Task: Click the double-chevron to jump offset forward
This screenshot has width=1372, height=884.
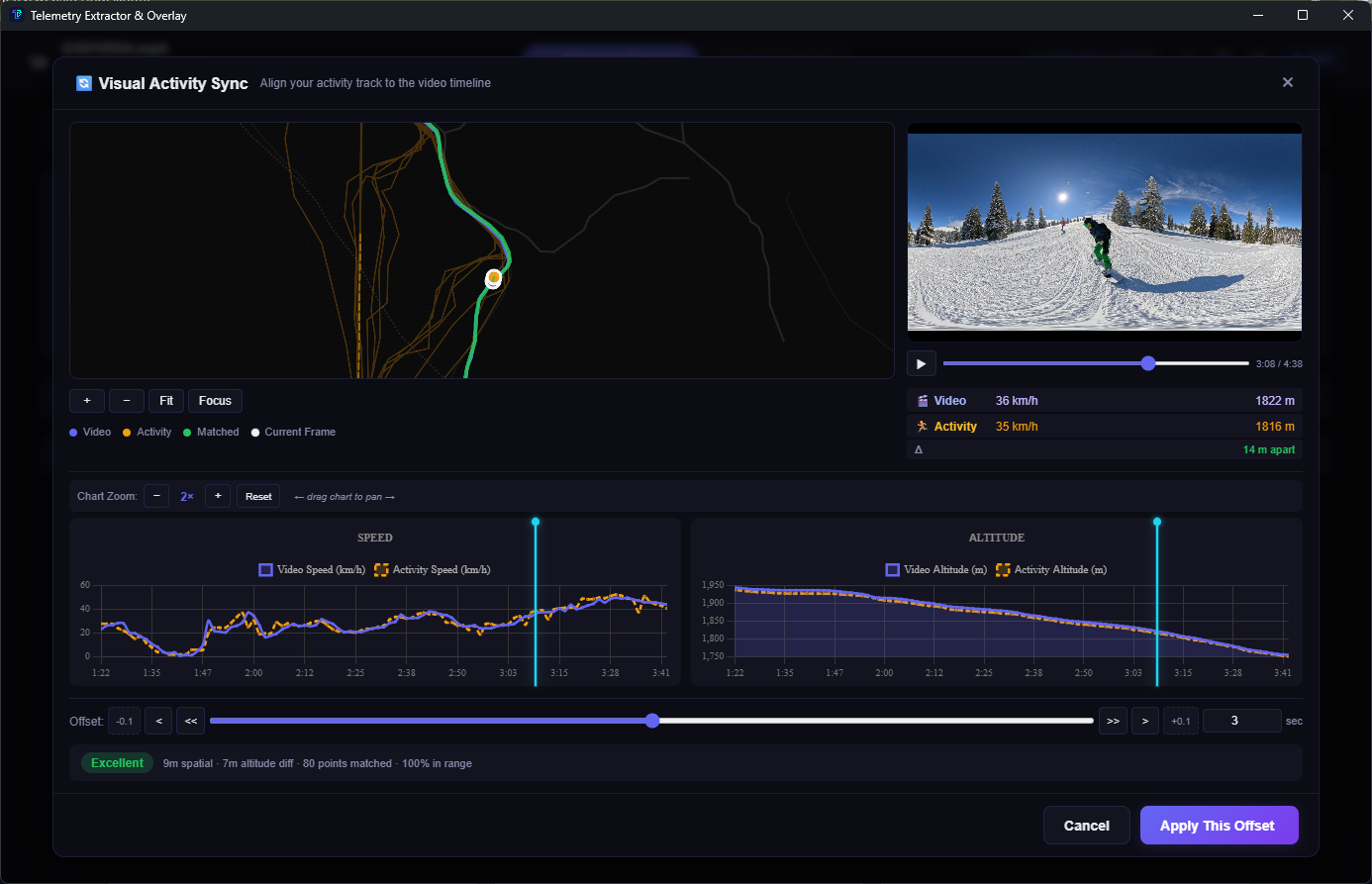Action: coord(1112,721)
